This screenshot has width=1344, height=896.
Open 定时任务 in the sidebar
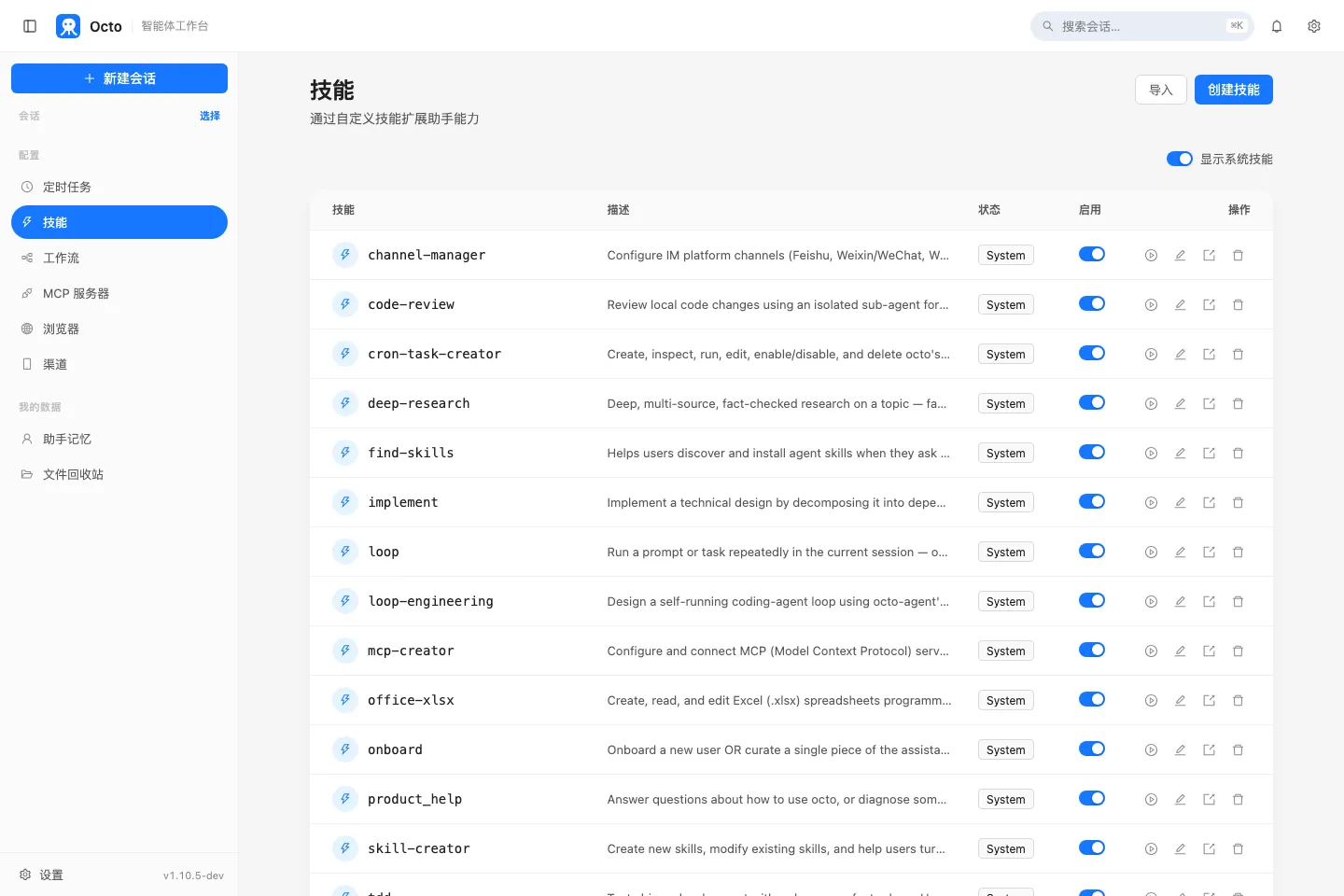[x=119, y=187]
